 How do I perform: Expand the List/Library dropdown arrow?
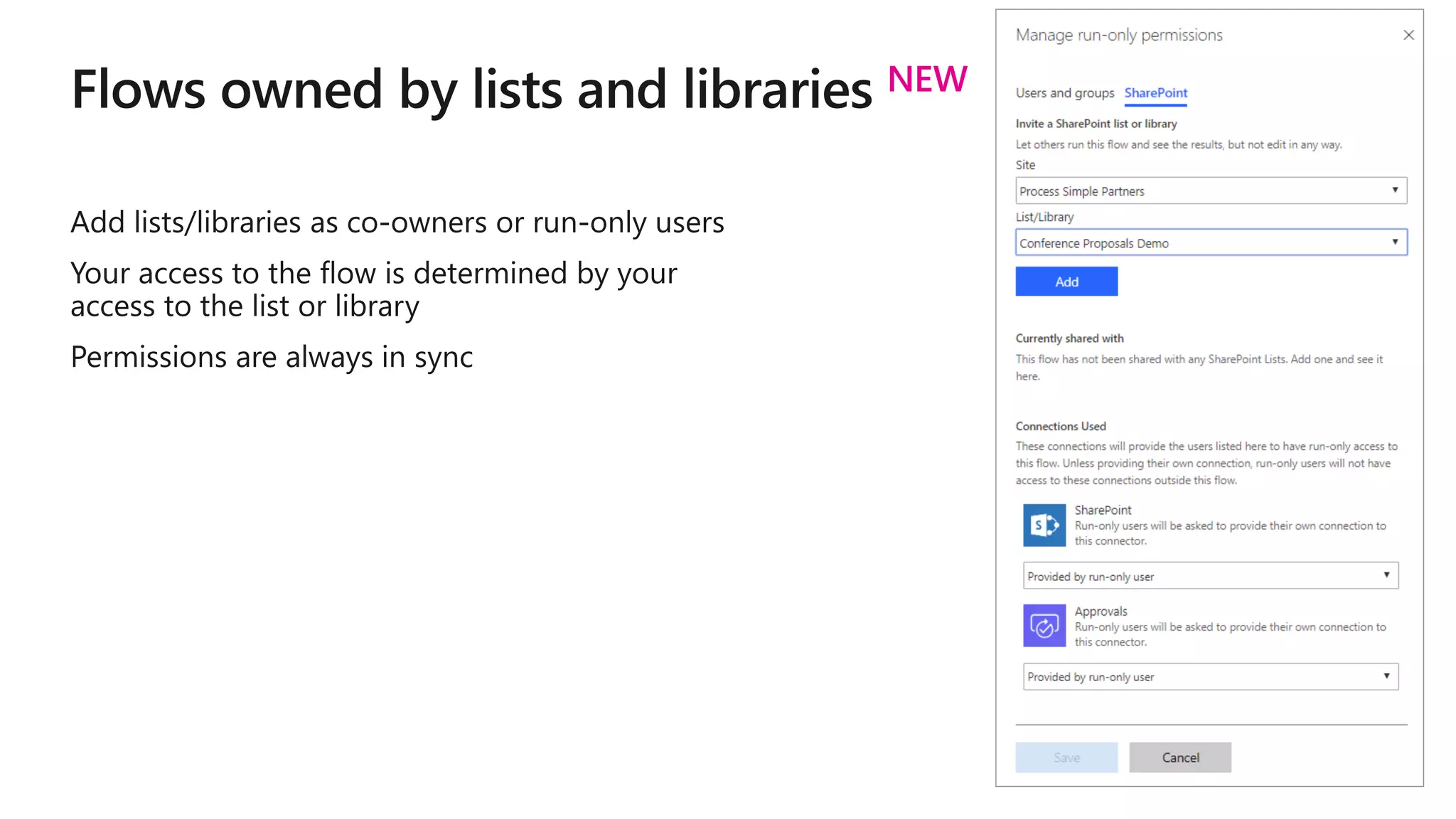point(1395,242)
